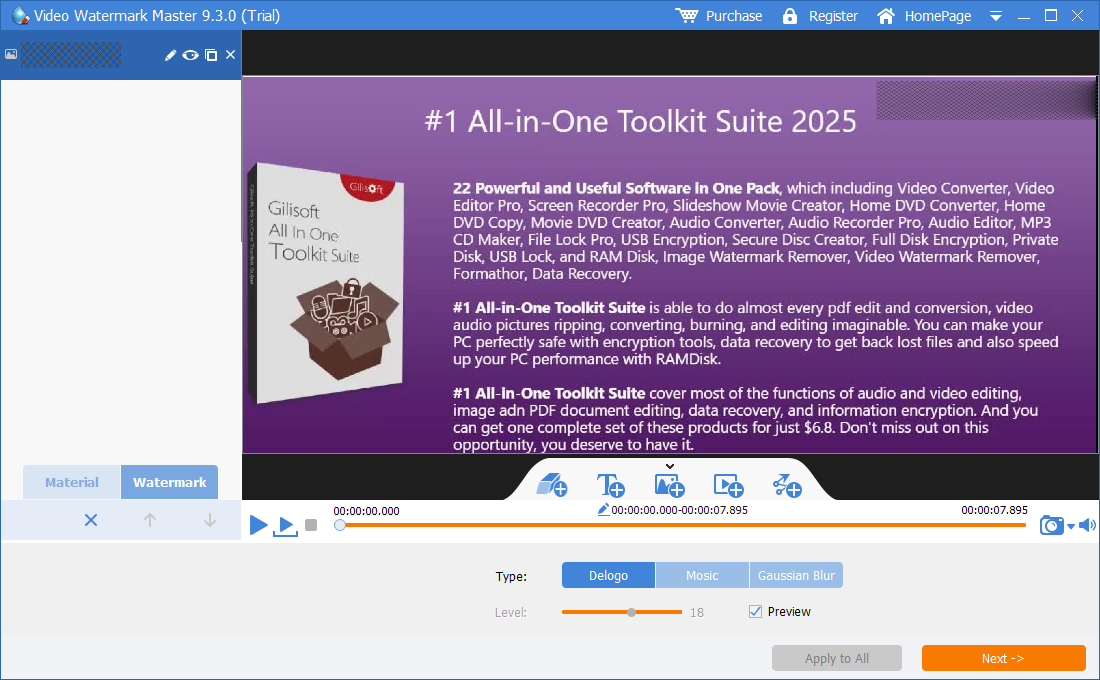This screenshot has height=680, width=1100.
Task: Edit the time range with the pencil icon
Action: (x=603, y=509)
